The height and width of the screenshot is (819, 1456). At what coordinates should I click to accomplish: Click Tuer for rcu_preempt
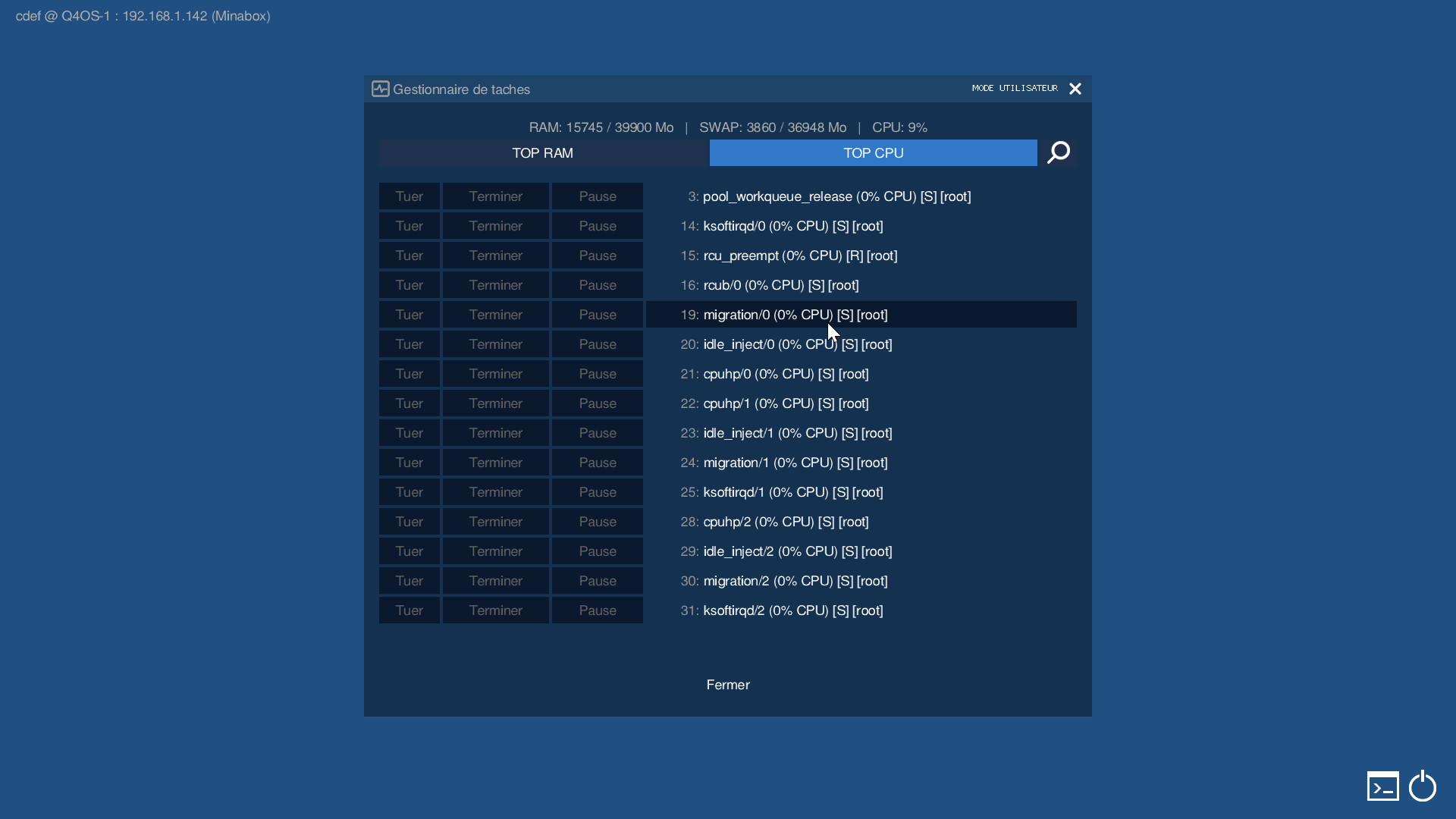click(x=409, y=256)
